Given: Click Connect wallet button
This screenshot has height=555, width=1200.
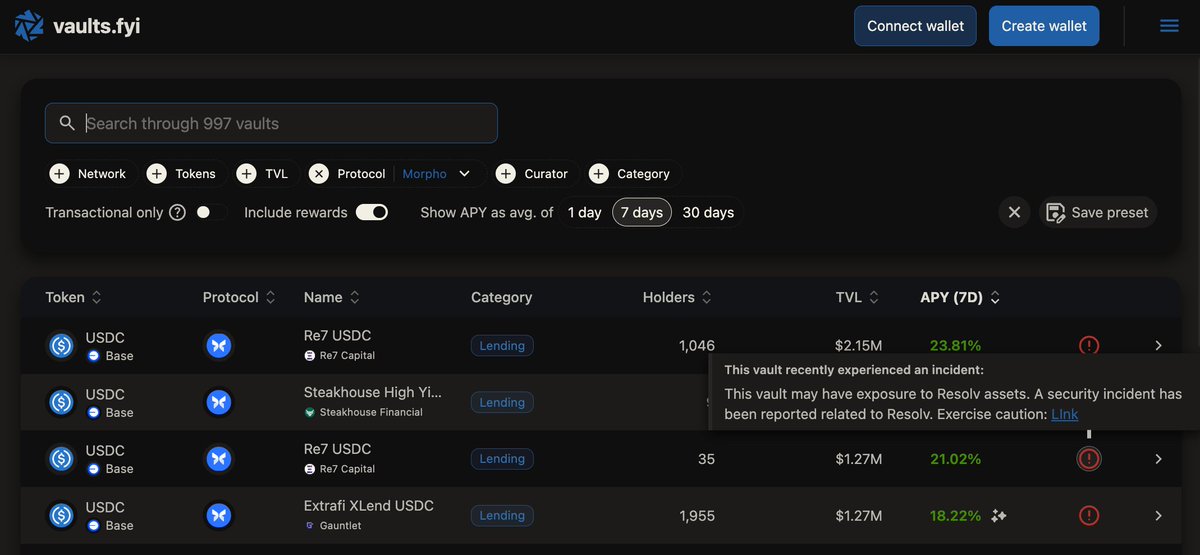Looking at the screenshot, I should tap(915, 26).
